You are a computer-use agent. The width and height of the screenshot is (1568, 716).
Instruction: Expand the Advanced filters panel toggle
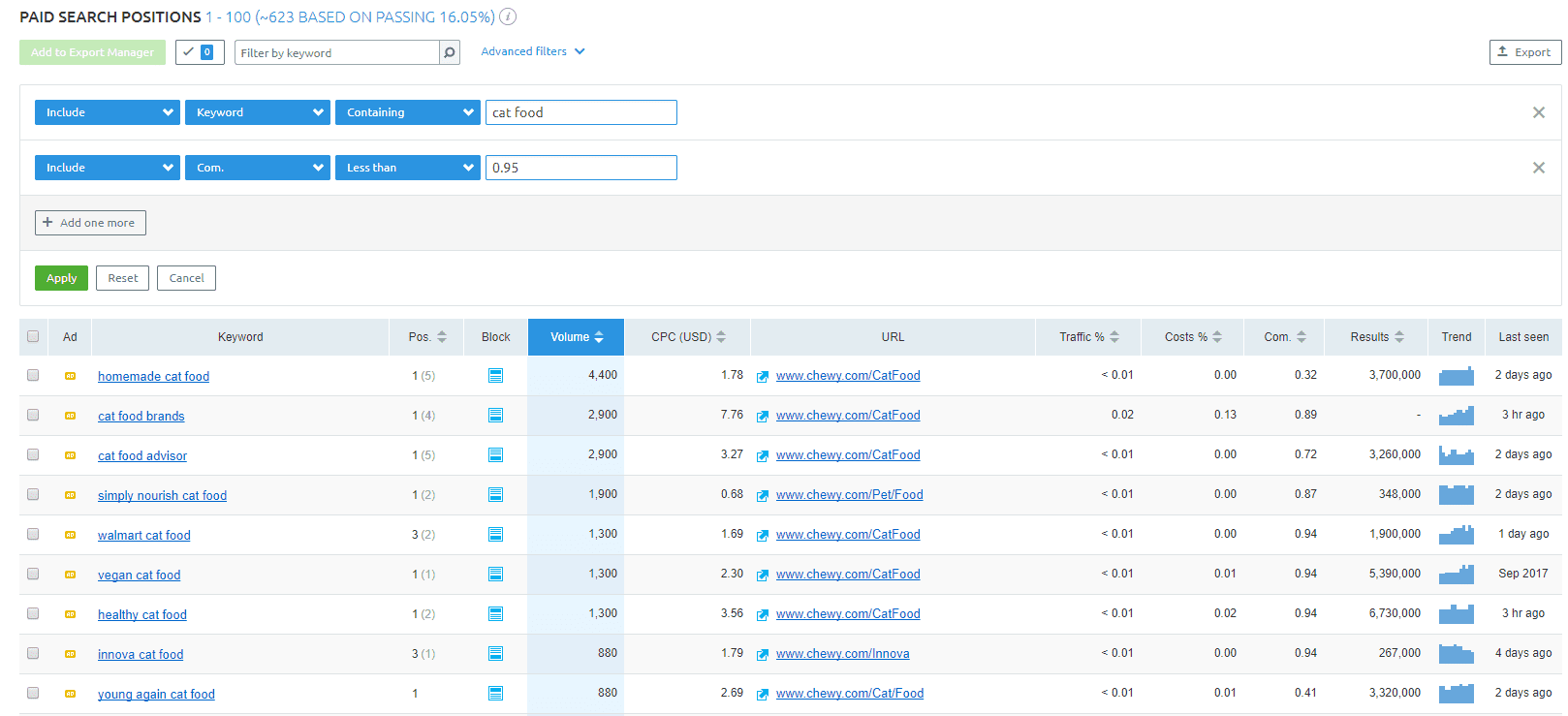pos(533,51)
